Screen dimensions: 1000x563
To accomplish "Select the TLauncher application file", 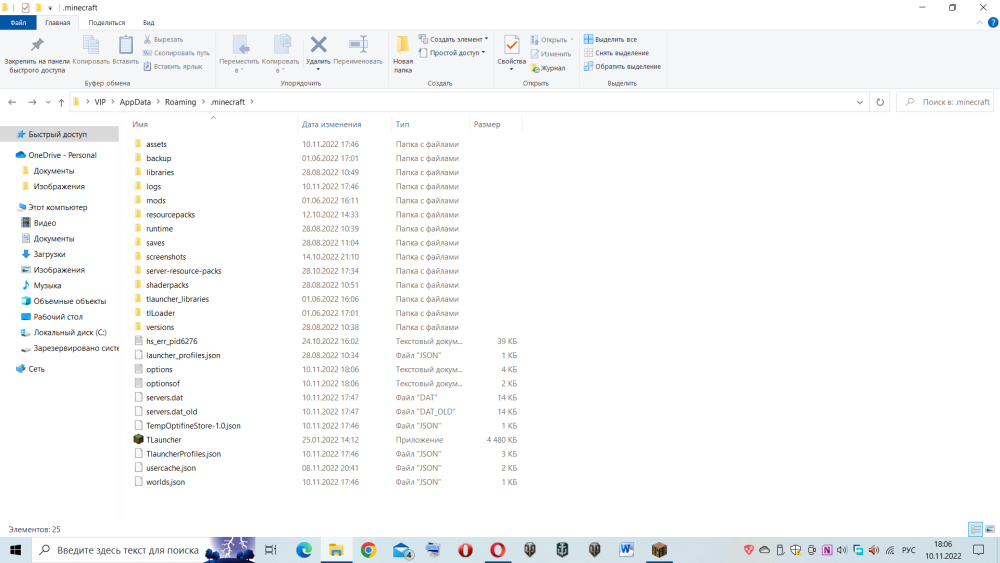I will pos(163,440).
